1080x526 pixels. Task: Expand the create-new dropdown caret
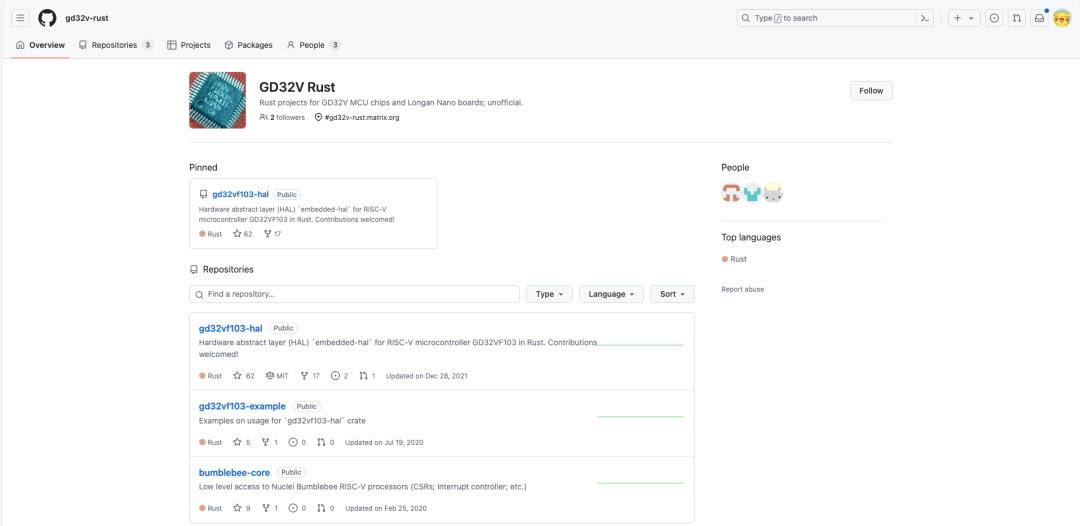[x=972, y=19]
